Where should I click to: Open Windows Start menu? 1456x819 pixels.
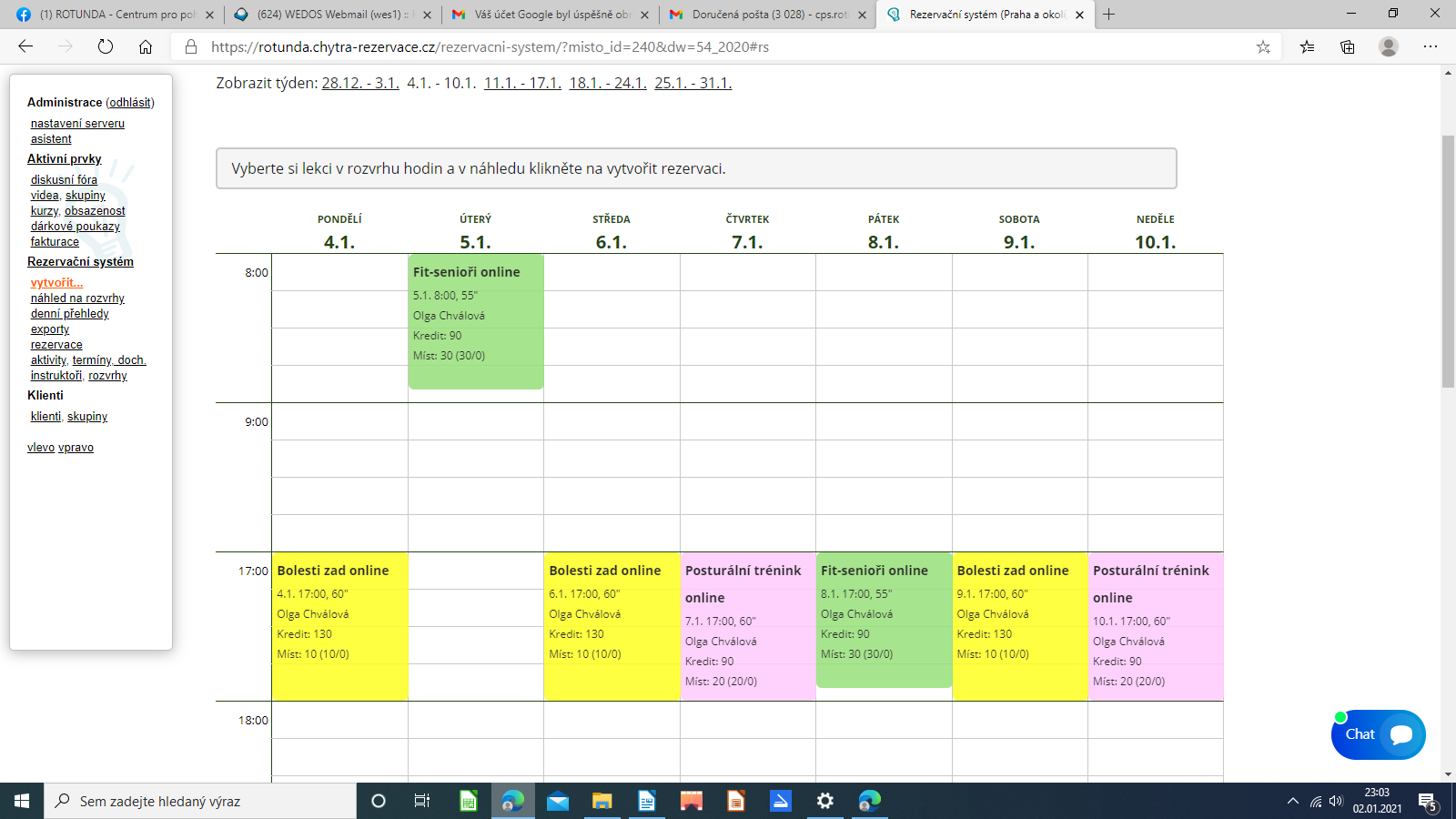[22, 801]
